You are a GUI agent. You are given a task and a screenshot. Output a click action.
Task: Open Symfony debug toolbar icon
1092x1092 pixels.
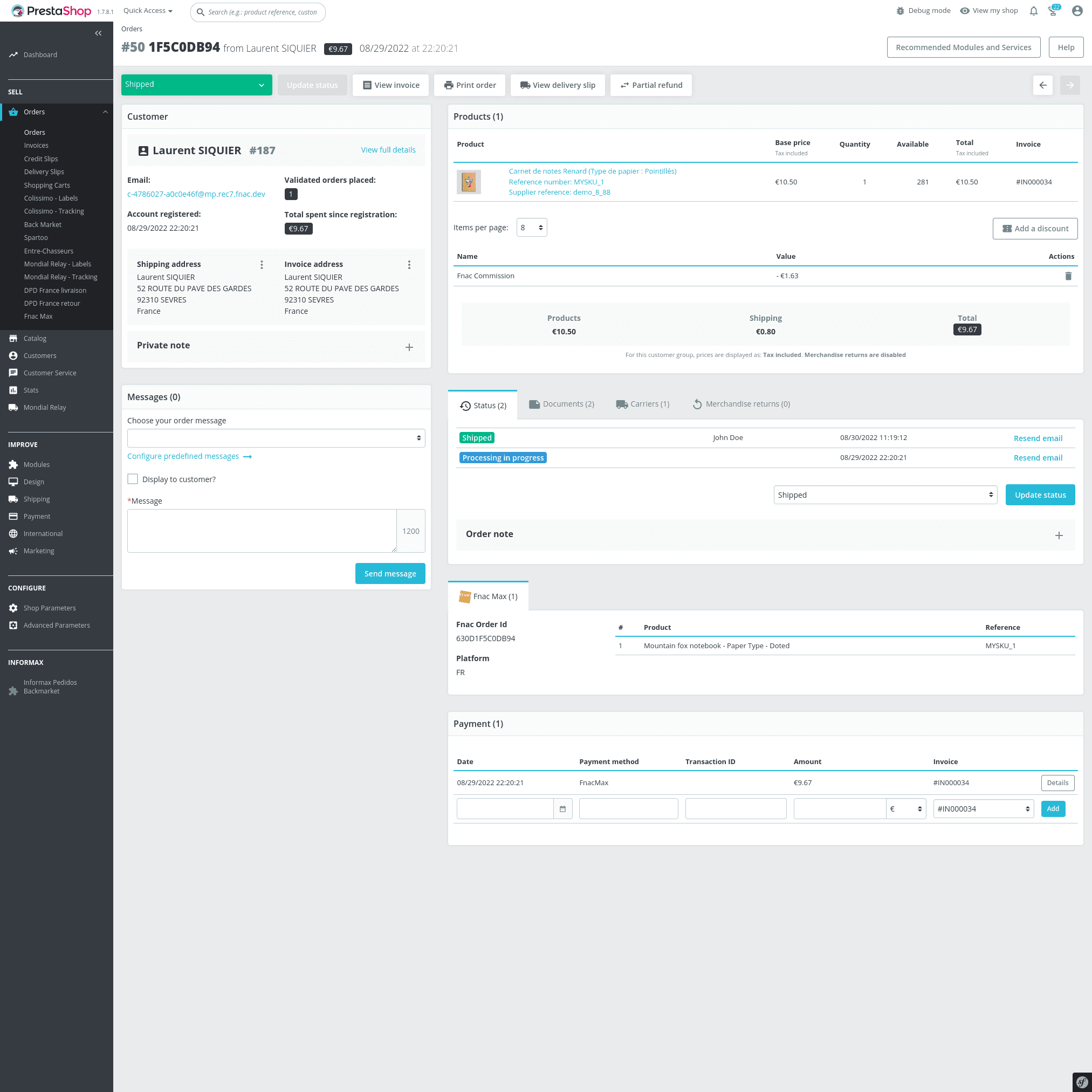click(x=1081, y=1082)
